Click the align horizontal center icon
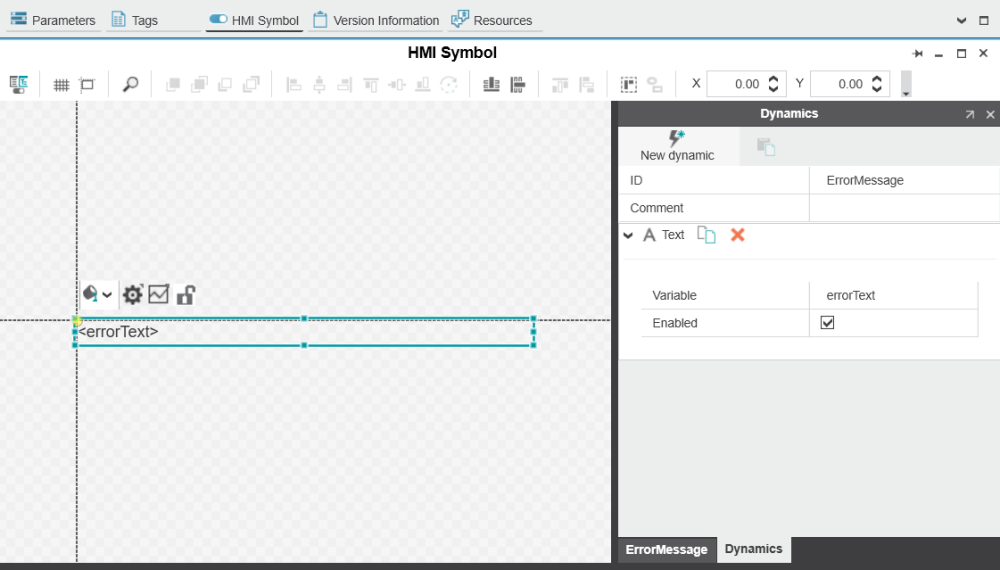1000x570 pixels. point(319,84)
